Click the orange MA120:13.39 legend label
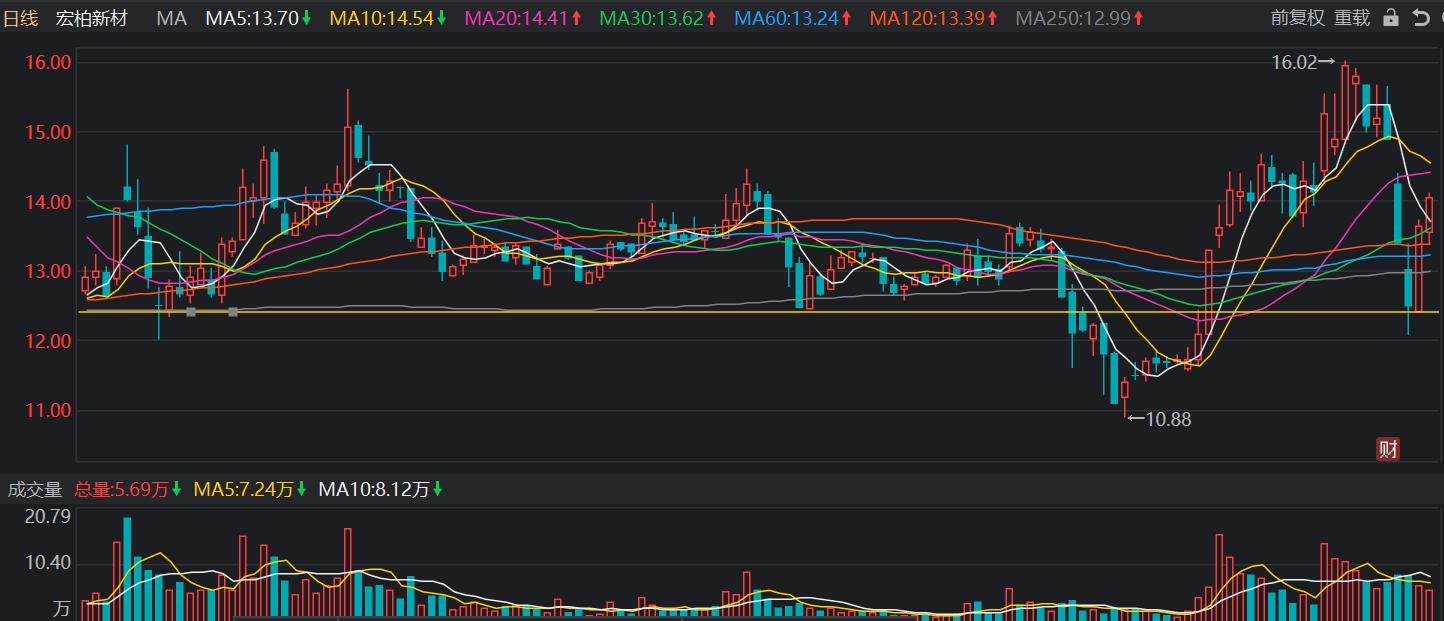1444x621 pixels. 933,18
